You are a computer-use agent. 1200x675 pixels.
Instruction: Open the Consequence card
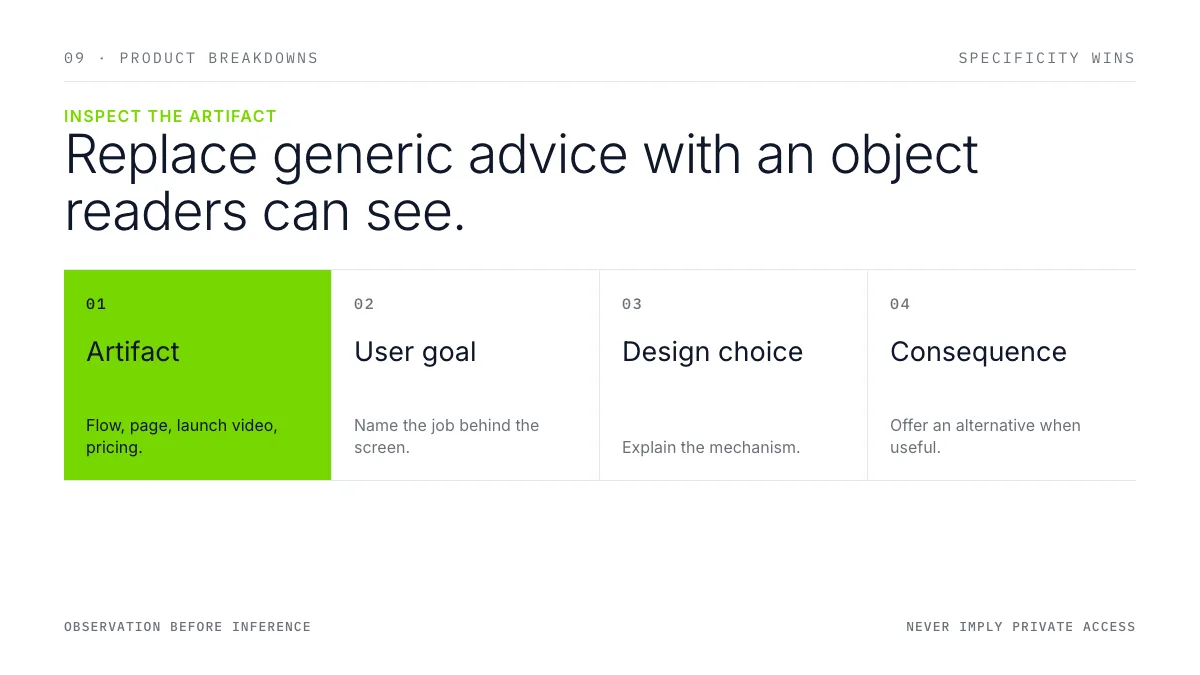[1002, 375]
